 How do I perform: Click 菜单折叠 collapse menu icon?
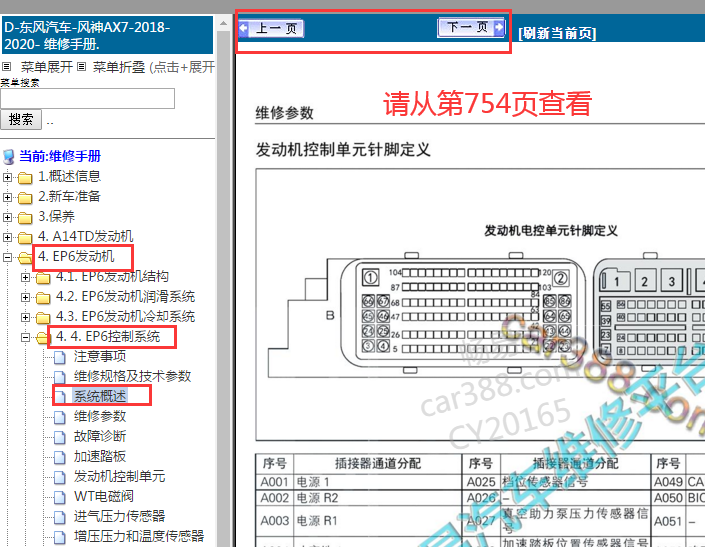[x=81, y=67]
